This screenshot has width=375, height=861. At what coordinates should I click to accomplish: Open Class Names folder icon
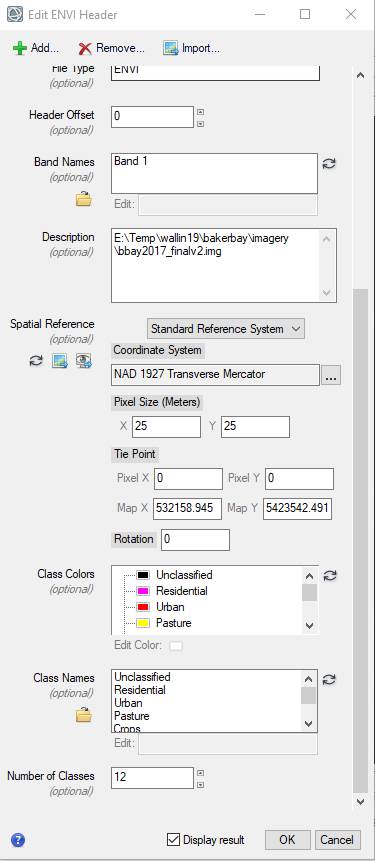(83, 715)
